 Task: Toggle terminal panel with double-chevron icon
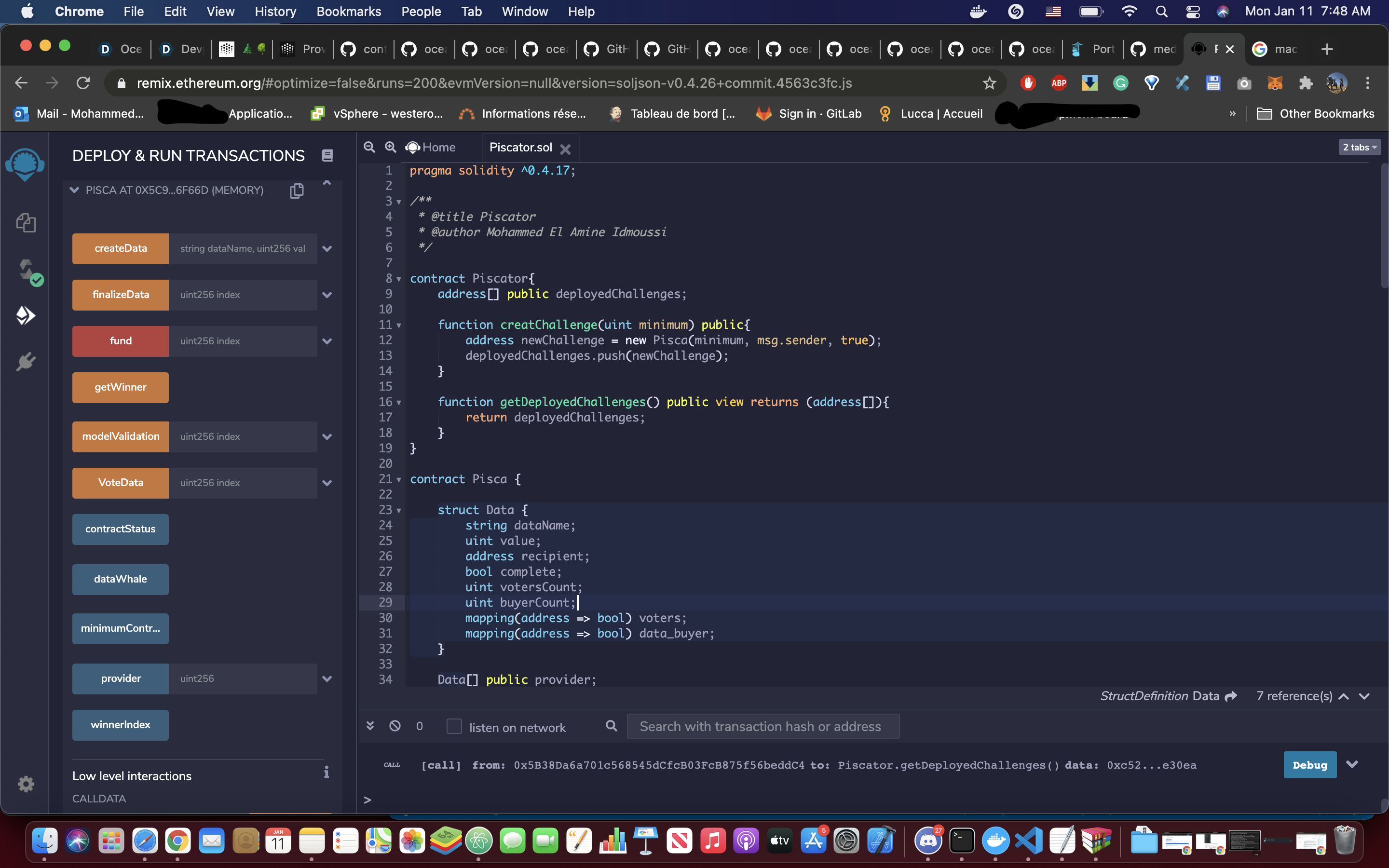370,726
